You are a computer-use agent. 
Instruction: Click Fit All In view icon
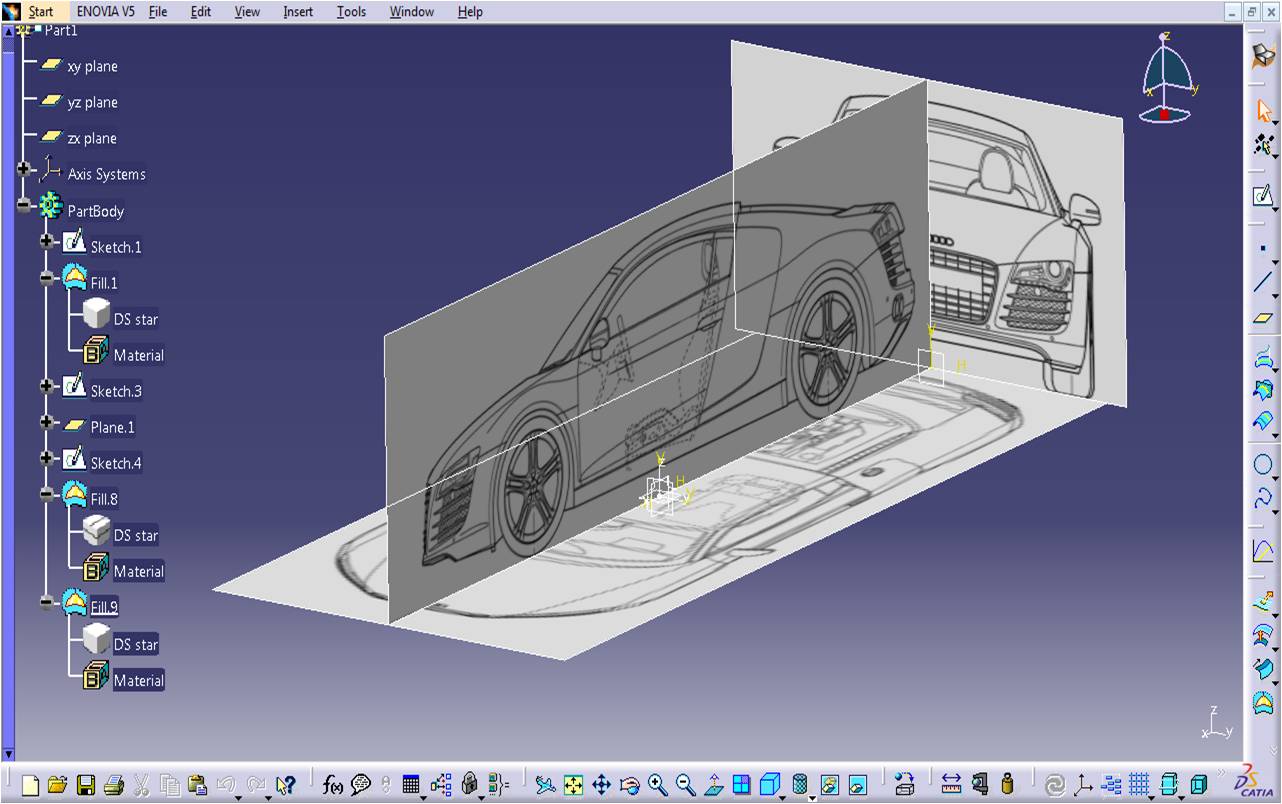pos(573,785)
